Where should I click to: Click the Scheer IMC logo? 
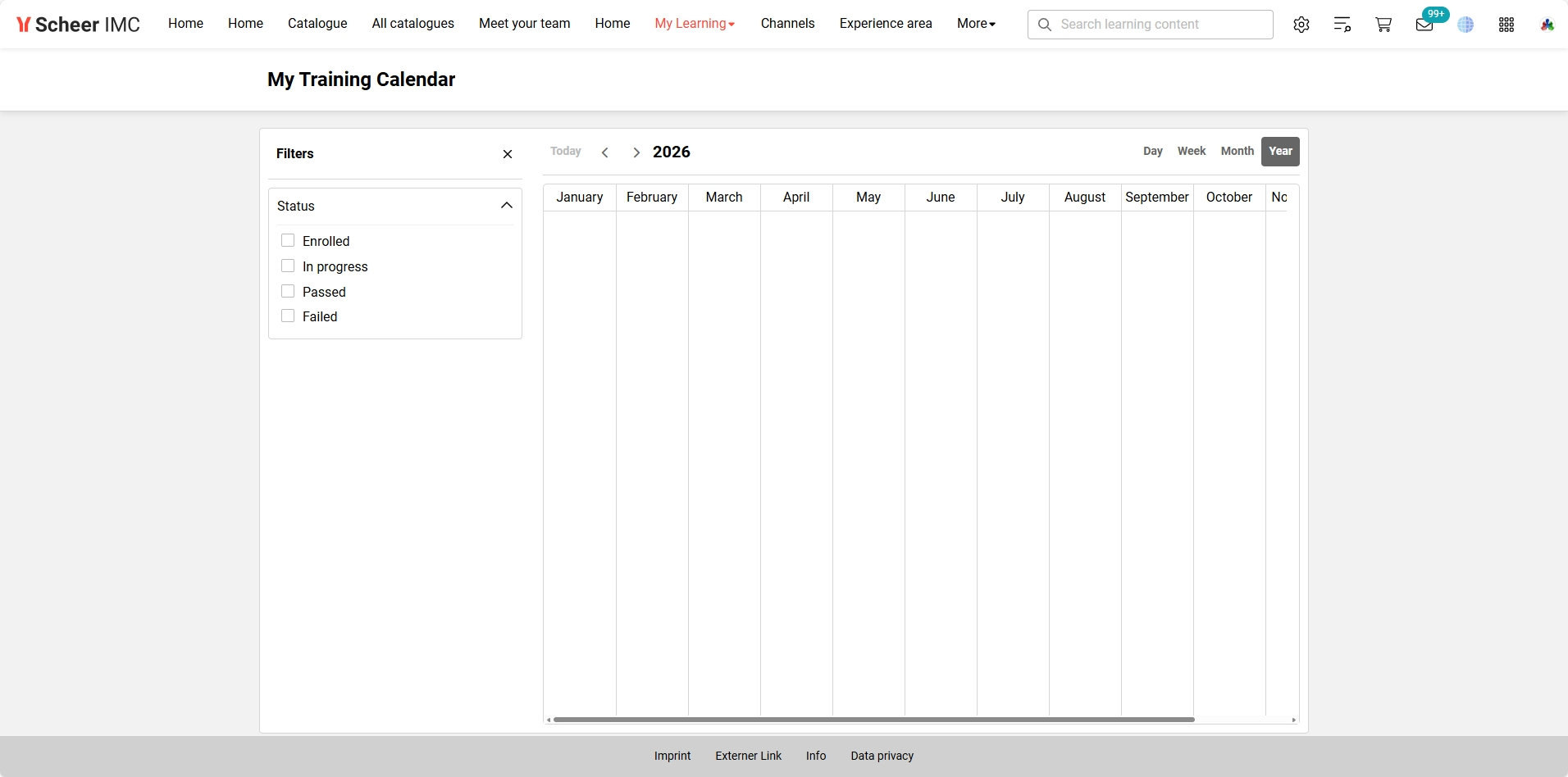tap(79, 25)
